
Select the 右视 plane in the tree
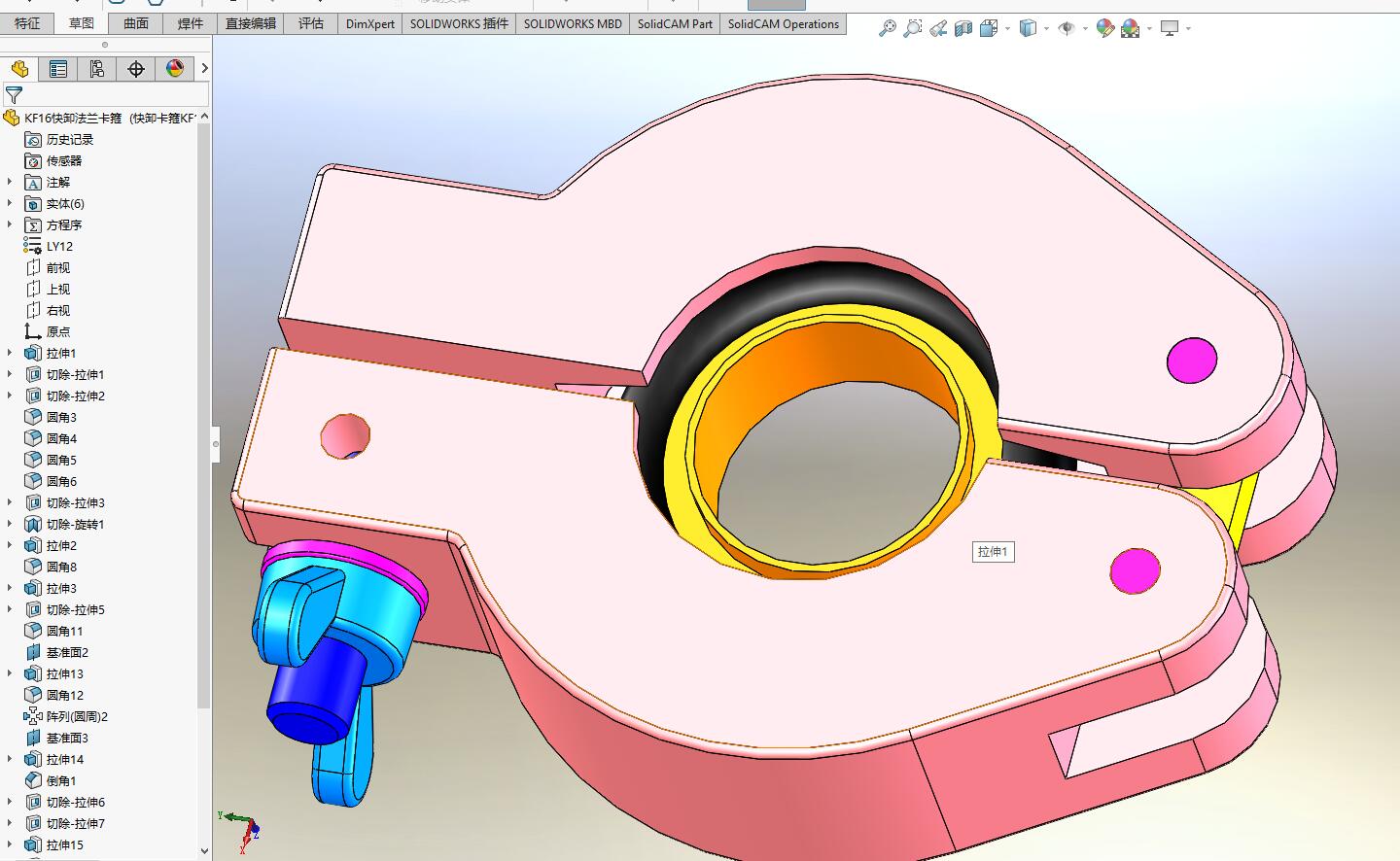(x=58, y=310)
